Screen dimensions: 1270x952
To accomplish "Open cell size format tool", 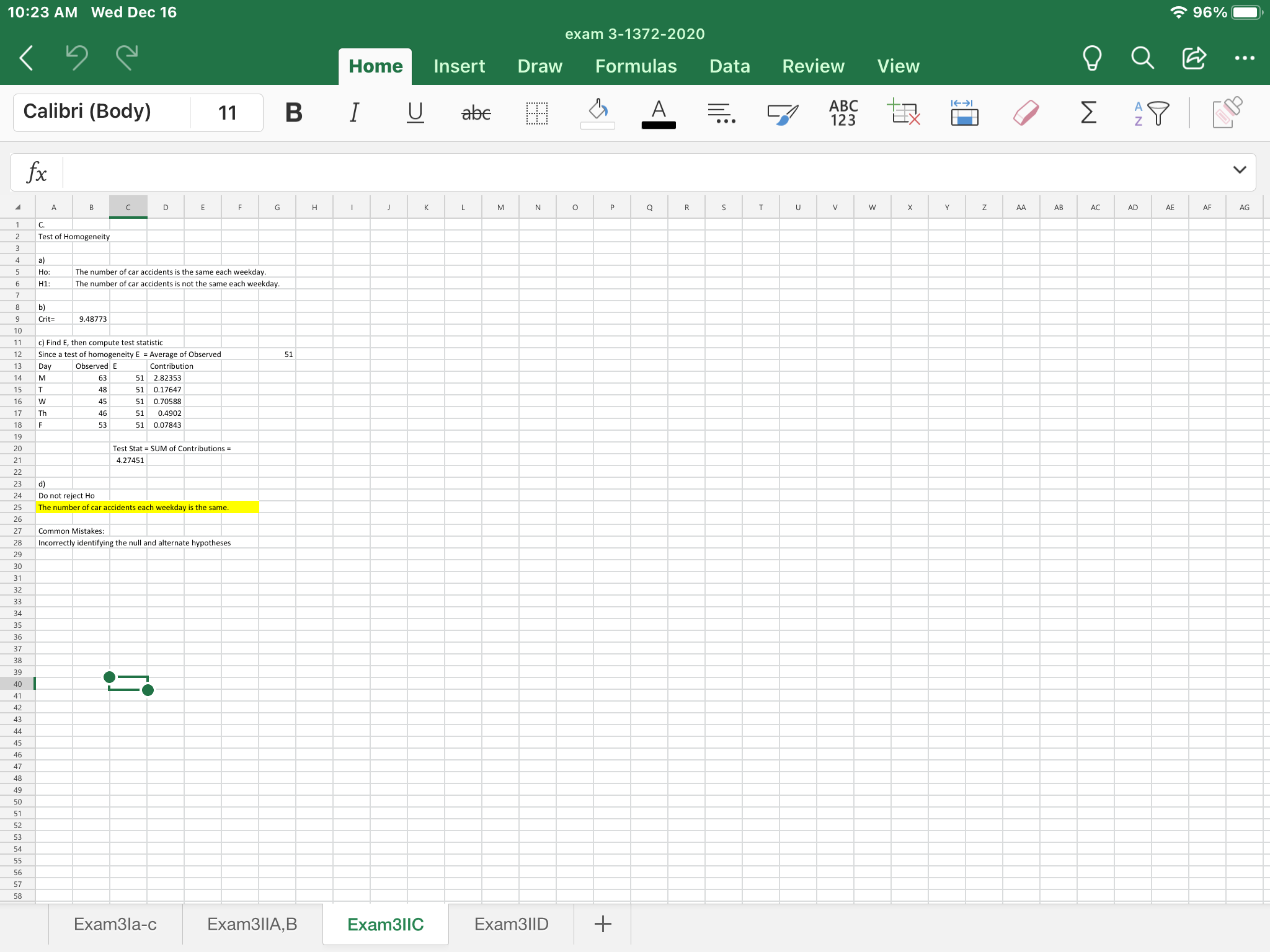I will (x=964, y=112).
